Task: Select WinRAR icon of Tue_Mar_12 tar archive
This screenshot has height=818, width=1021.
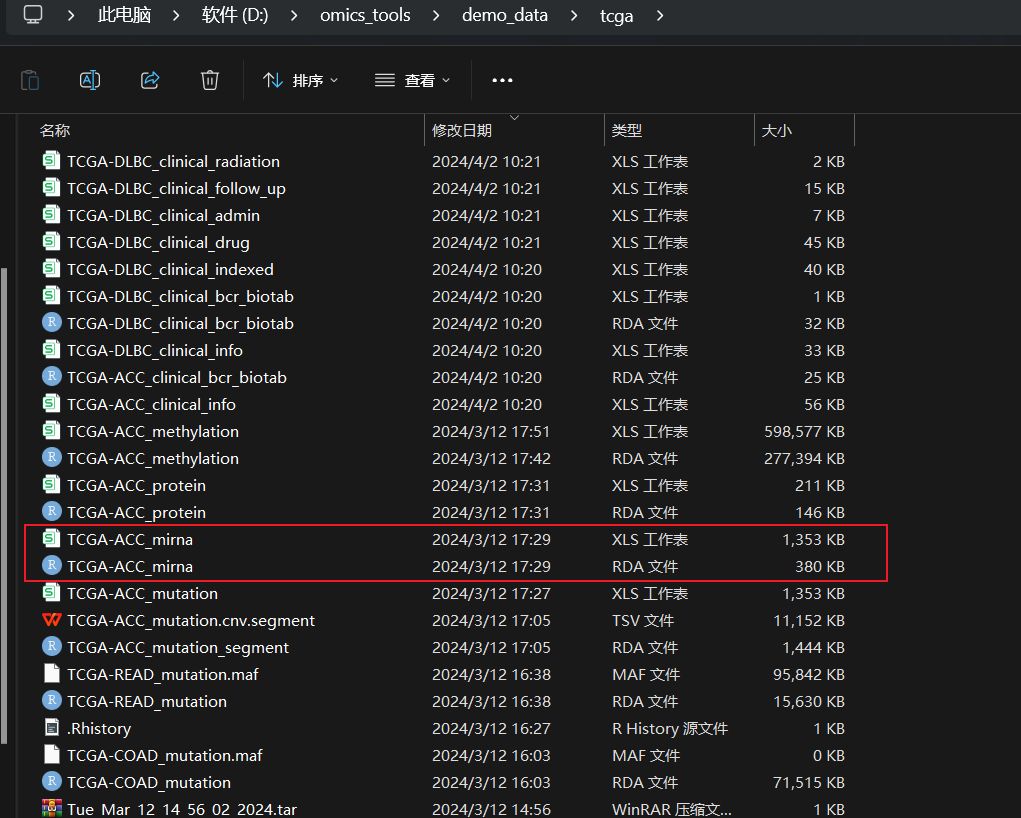Action: point(51,809)
